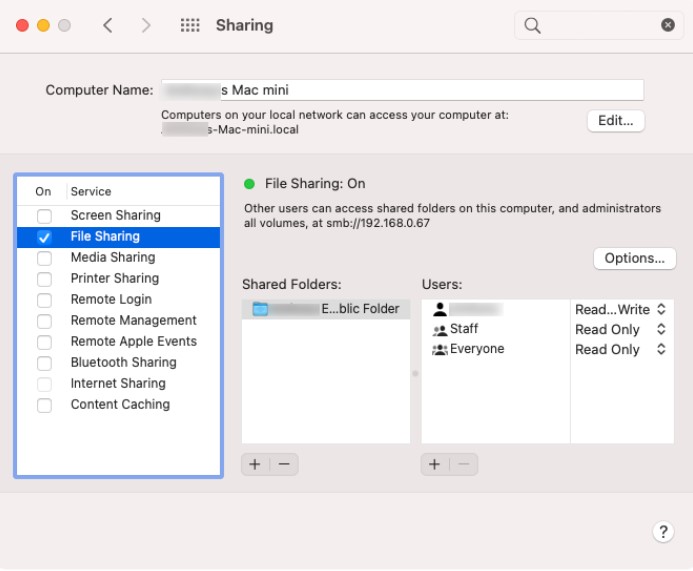The width and height of the screenshot is (693, 571).
Task: Select Content Caching service row
Action: (x=118, y=404)
